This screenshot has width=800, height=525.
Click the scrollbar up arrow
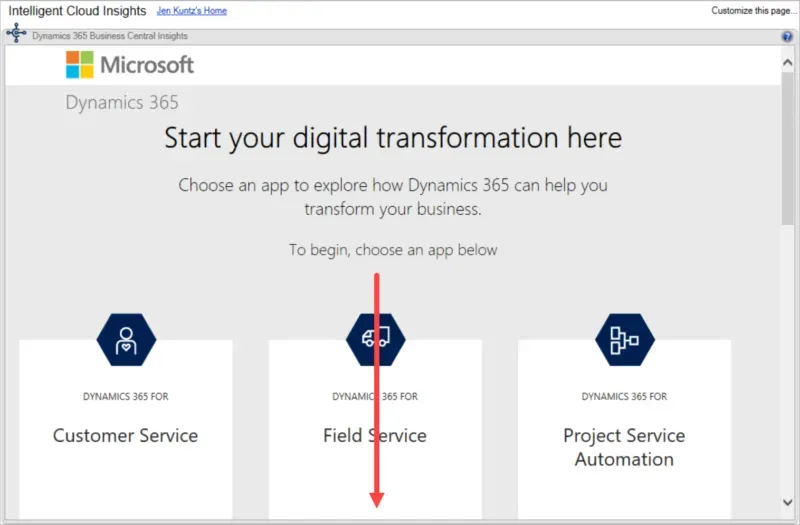tap(787, 62)
